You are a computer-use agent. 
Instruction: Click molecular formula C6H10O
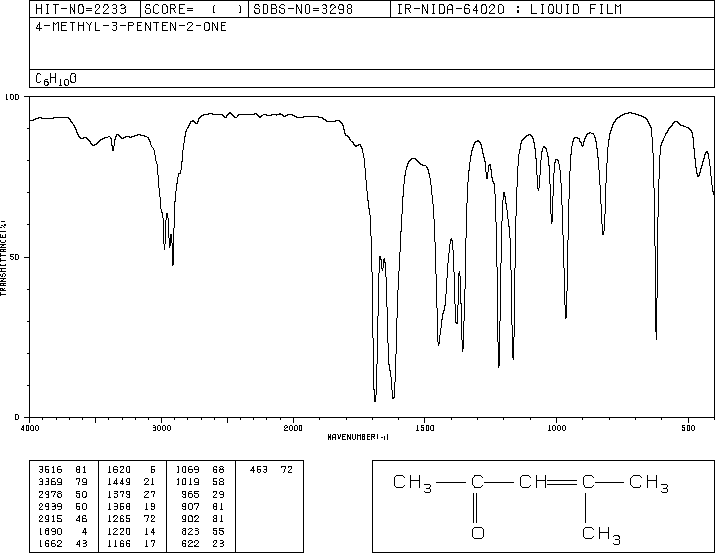[56, 79]
